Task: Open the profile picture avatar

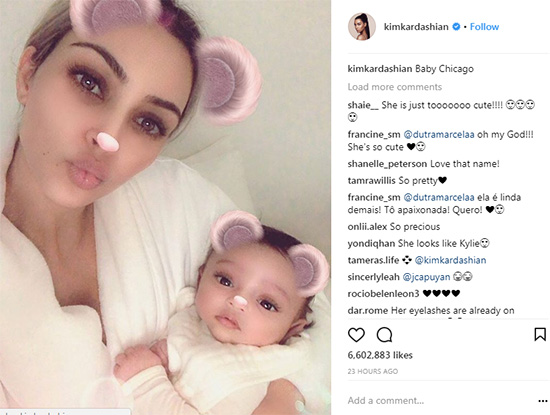Action: (362, 27)
